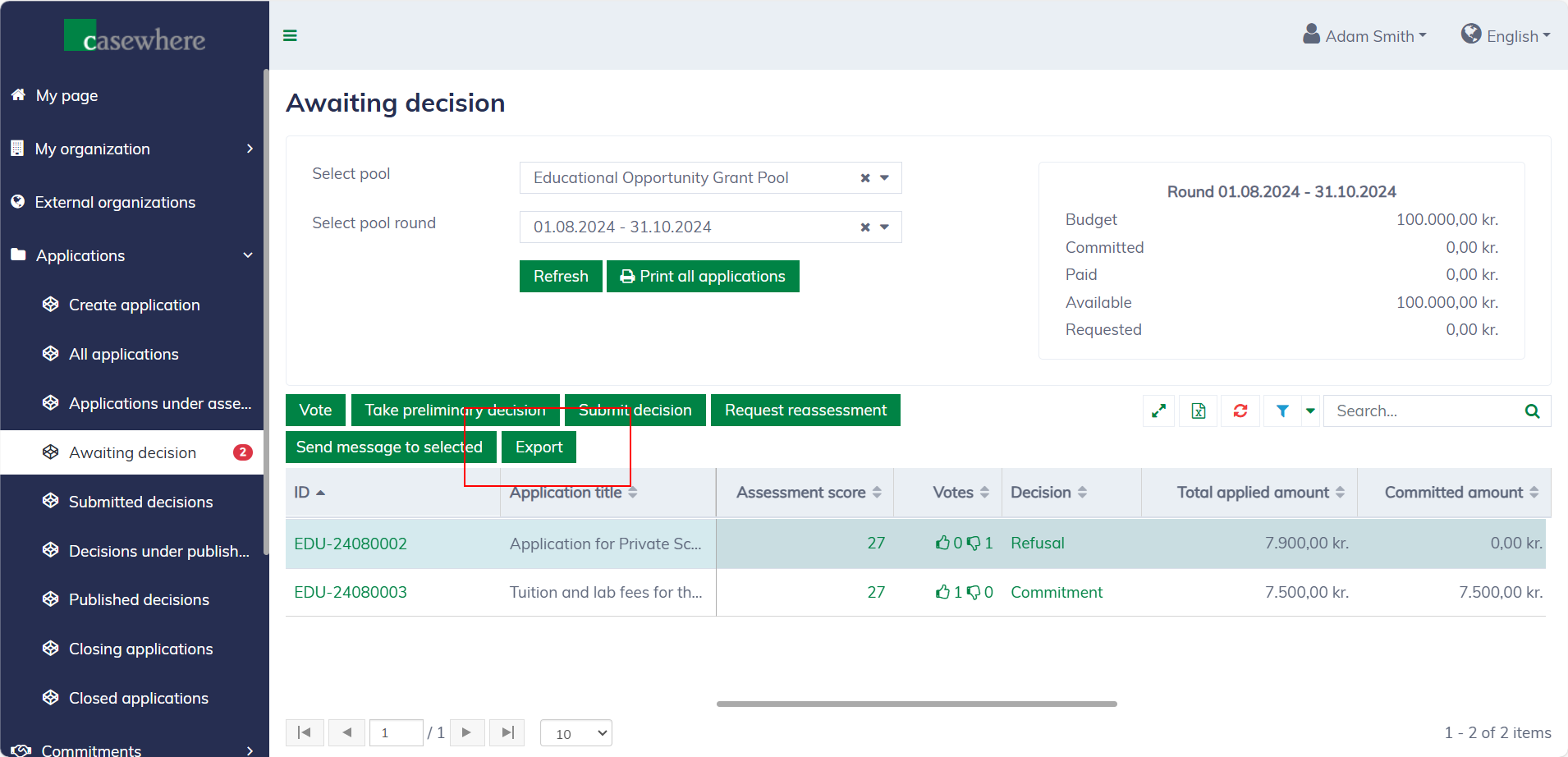Click the blue filter funnel icon
Image resolution: width=1568 pixels, height=757 pixels.
(x=1281, y=411)
